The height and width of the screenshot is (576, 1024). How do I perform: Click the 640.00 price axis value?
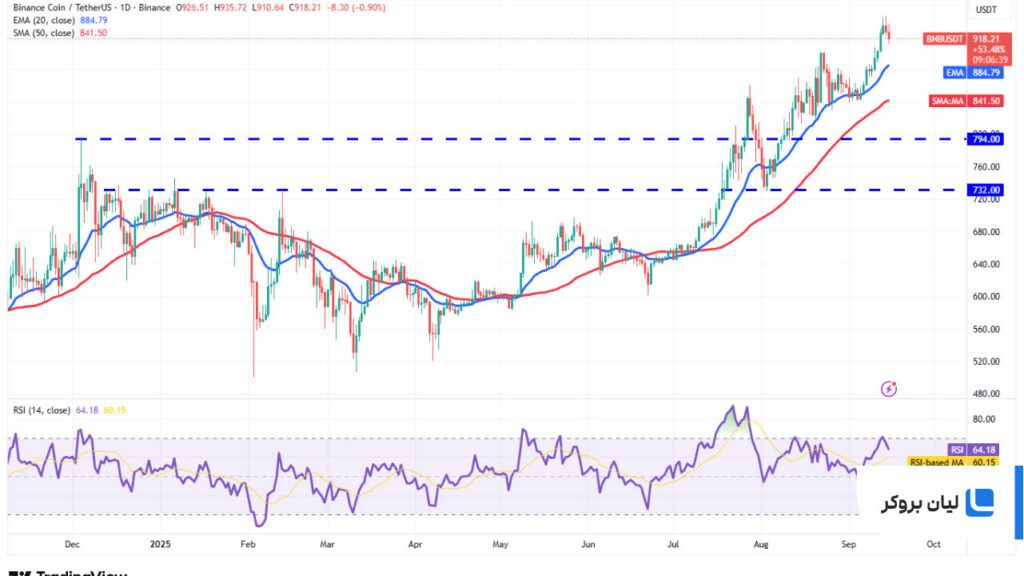(x=986, y=264)
